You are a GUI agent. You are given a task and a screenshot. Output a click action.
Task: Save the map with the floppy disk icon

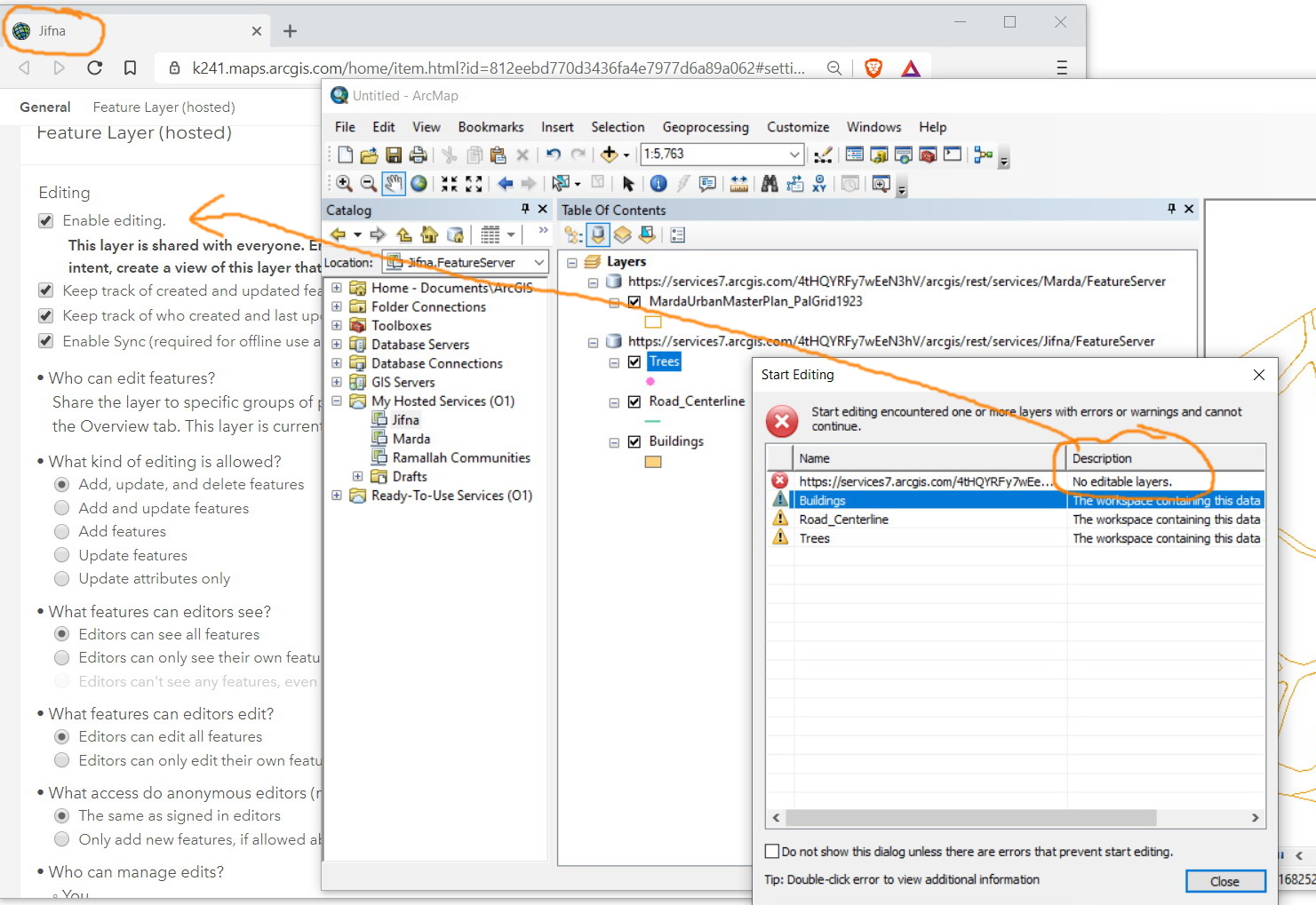[x=394, y=155]
